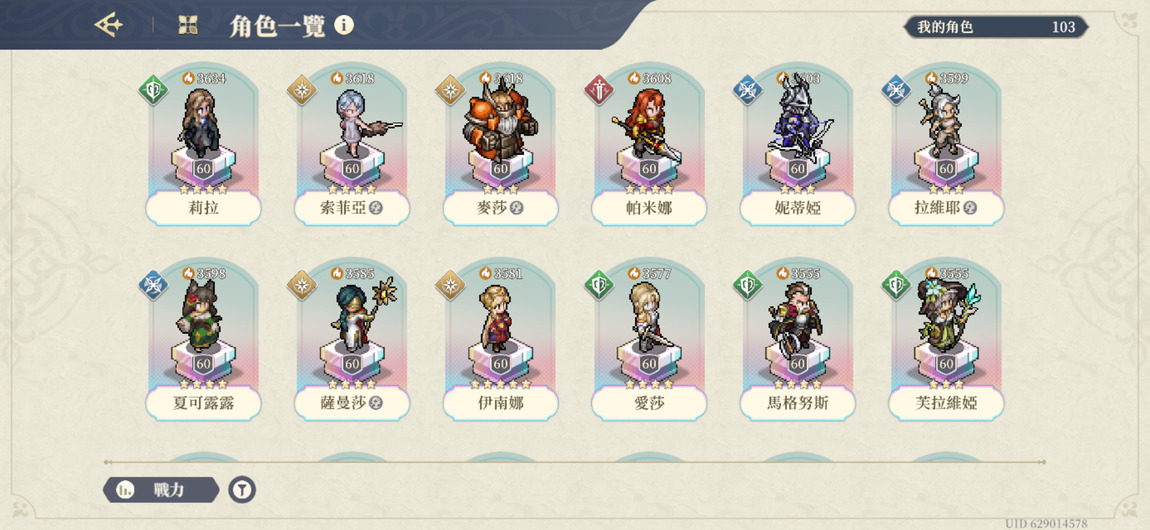Select the 愛莎 character sprite
The width and height of the screenshot is (1150, 530).
click(x=648, y=317)
